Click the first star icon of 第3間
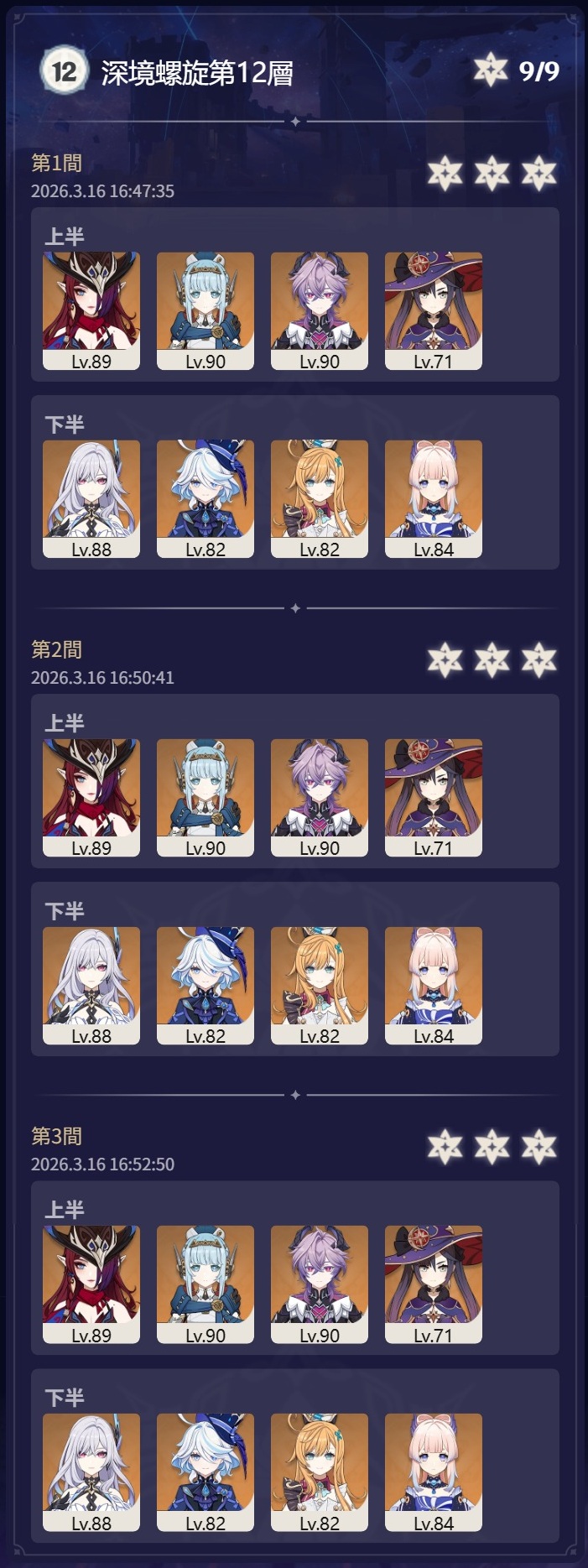Image resolution: width=588 pixels, height=1568 pixels. [x=445, y=1147]
